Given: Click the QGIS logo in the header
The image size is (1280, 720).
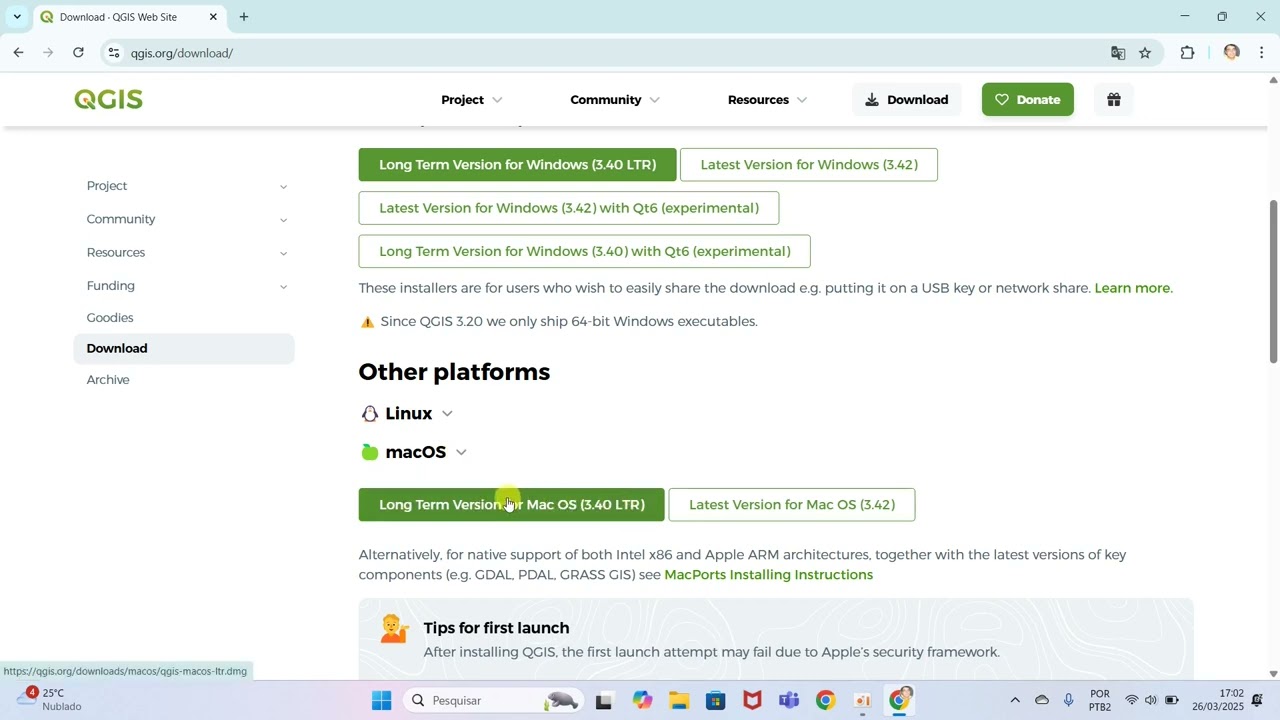Looking at the screenshot, I should click(x=108, y=99).
